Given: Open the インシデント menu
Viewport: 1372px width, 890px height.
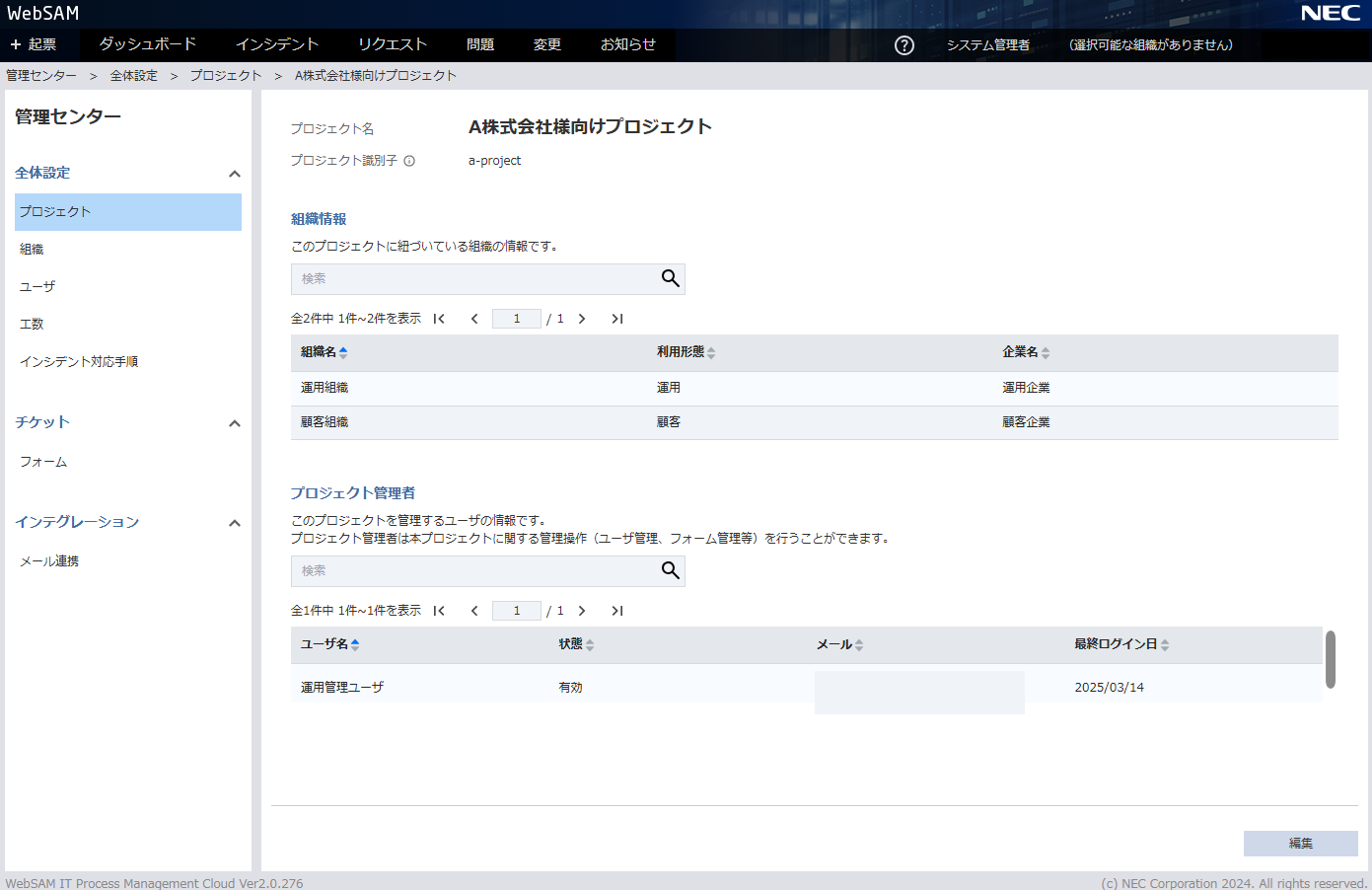Looking at the screenshot, I should 277,44.
